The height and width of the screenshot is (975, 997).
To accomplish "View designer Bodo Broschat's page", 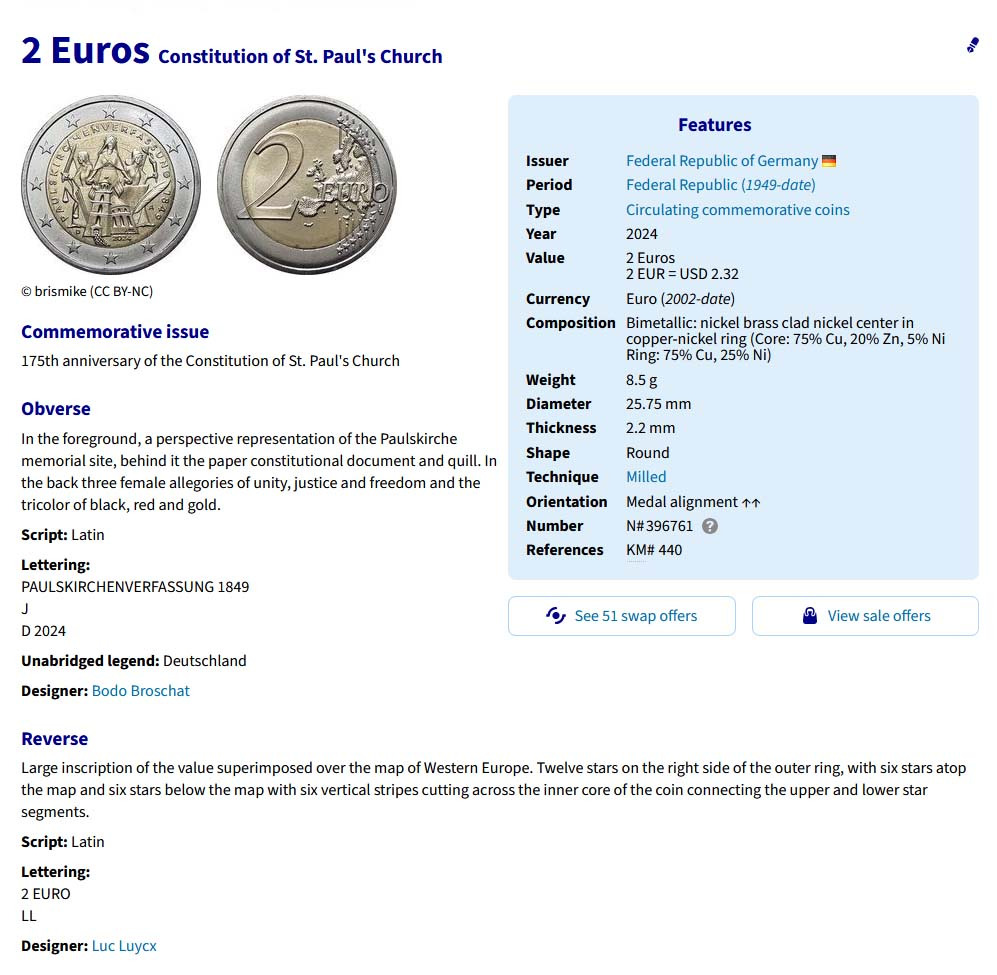I will point(140,691).
